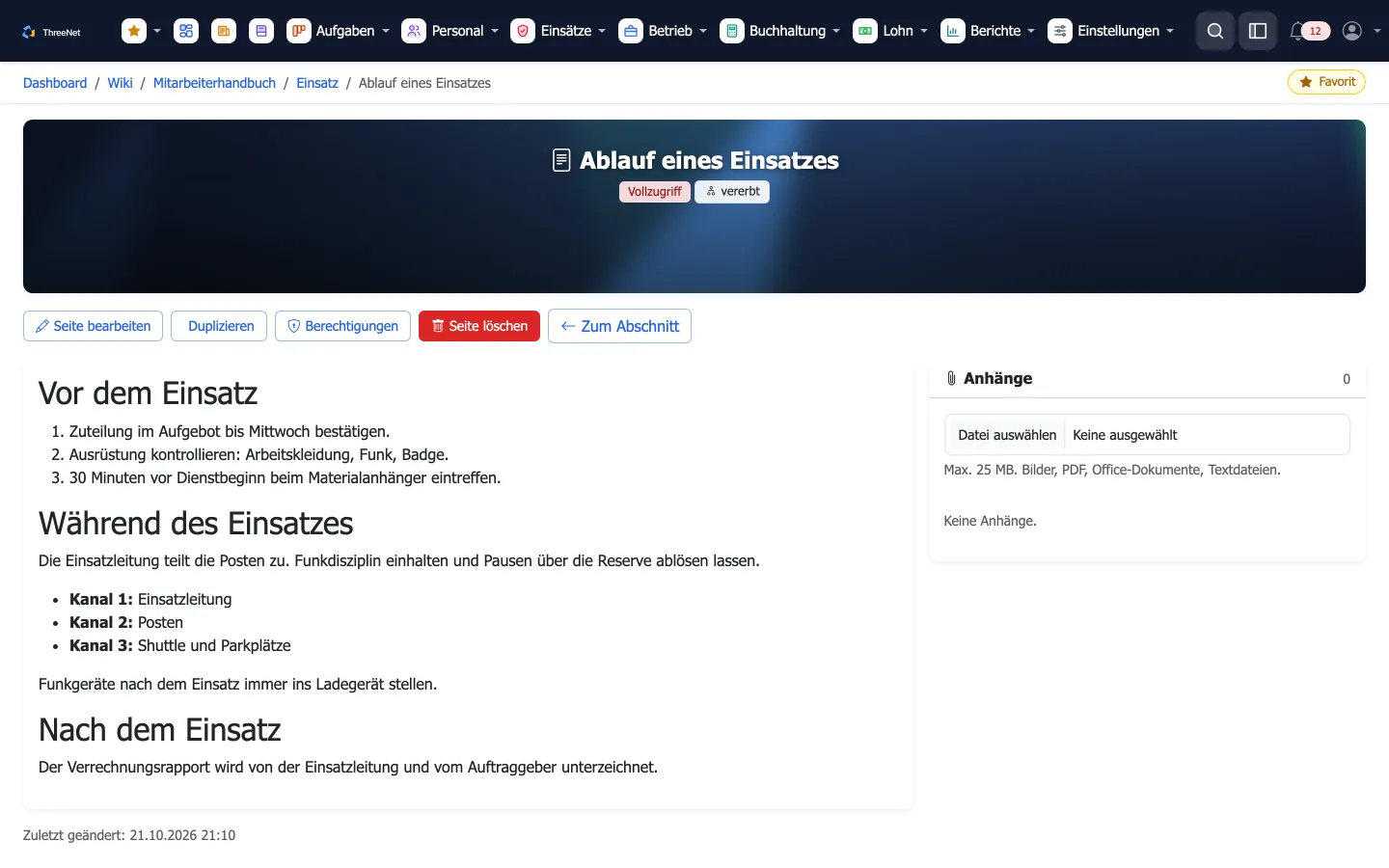Click the Aufgaben board icon

click(x=299, y=31)
